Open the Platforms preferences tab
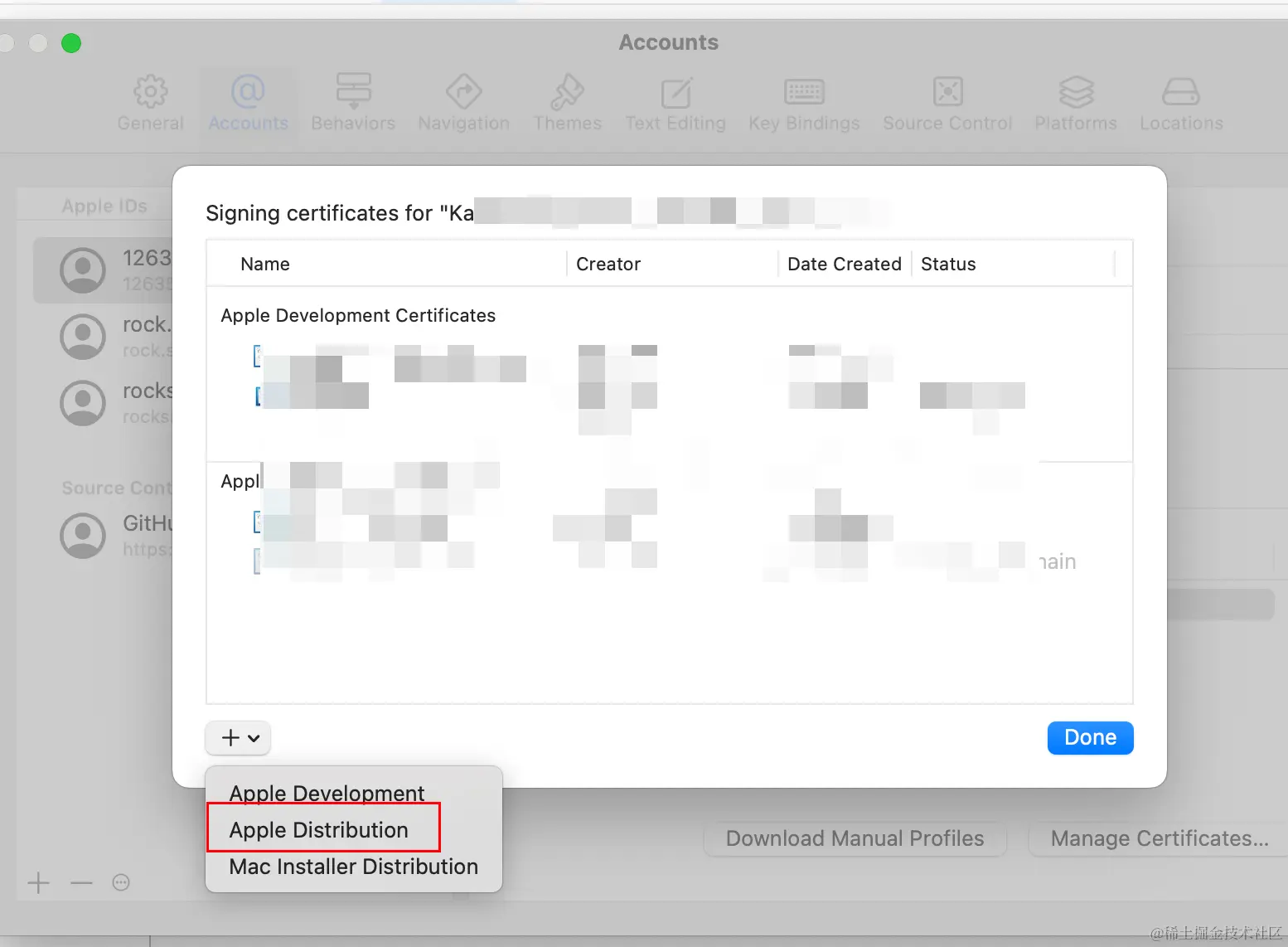1288x947 pixels. point(1076,104)
